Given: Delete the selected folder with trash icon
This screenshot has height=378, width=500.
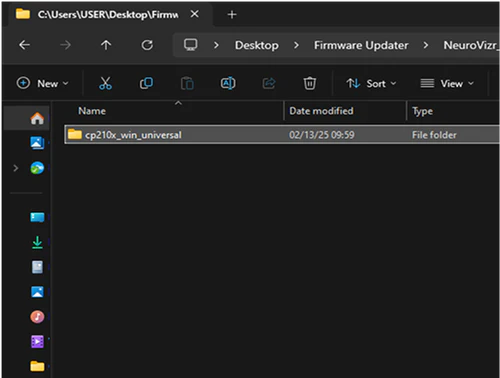Looking at the screenshot, I should coord(310,83).
